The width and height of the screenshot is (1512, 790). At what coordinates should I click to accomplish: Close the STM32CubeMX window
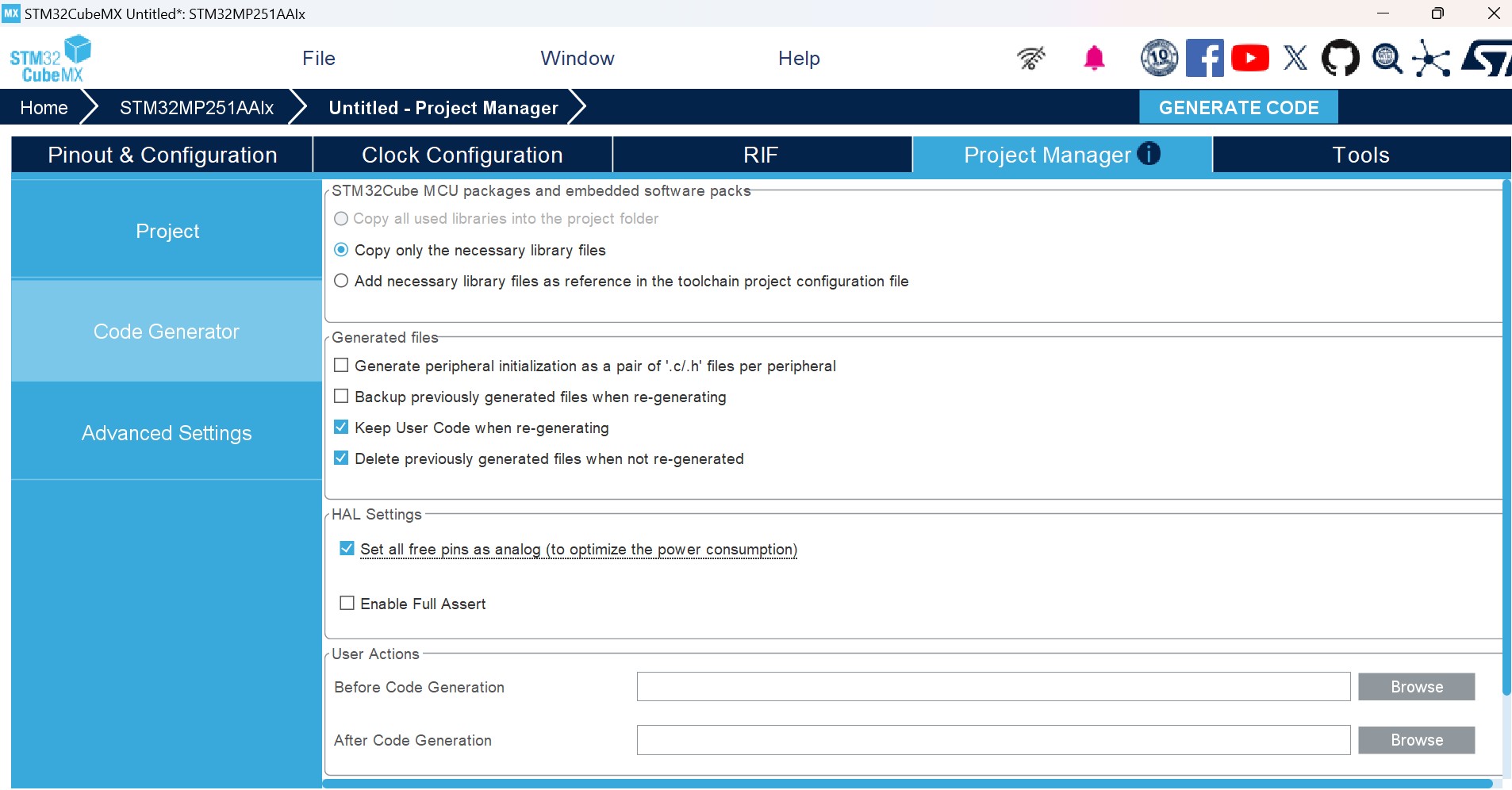coord(1493,13)
